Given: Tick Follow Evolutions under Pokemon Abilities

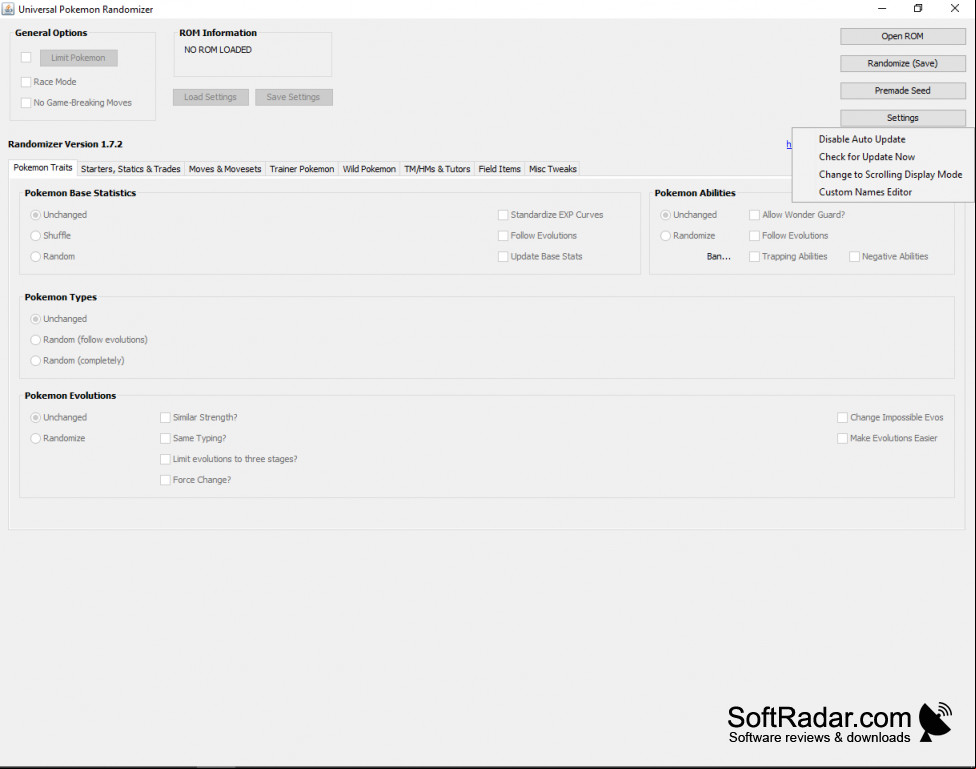Looking at the screenshot, I should pos(754,235).
